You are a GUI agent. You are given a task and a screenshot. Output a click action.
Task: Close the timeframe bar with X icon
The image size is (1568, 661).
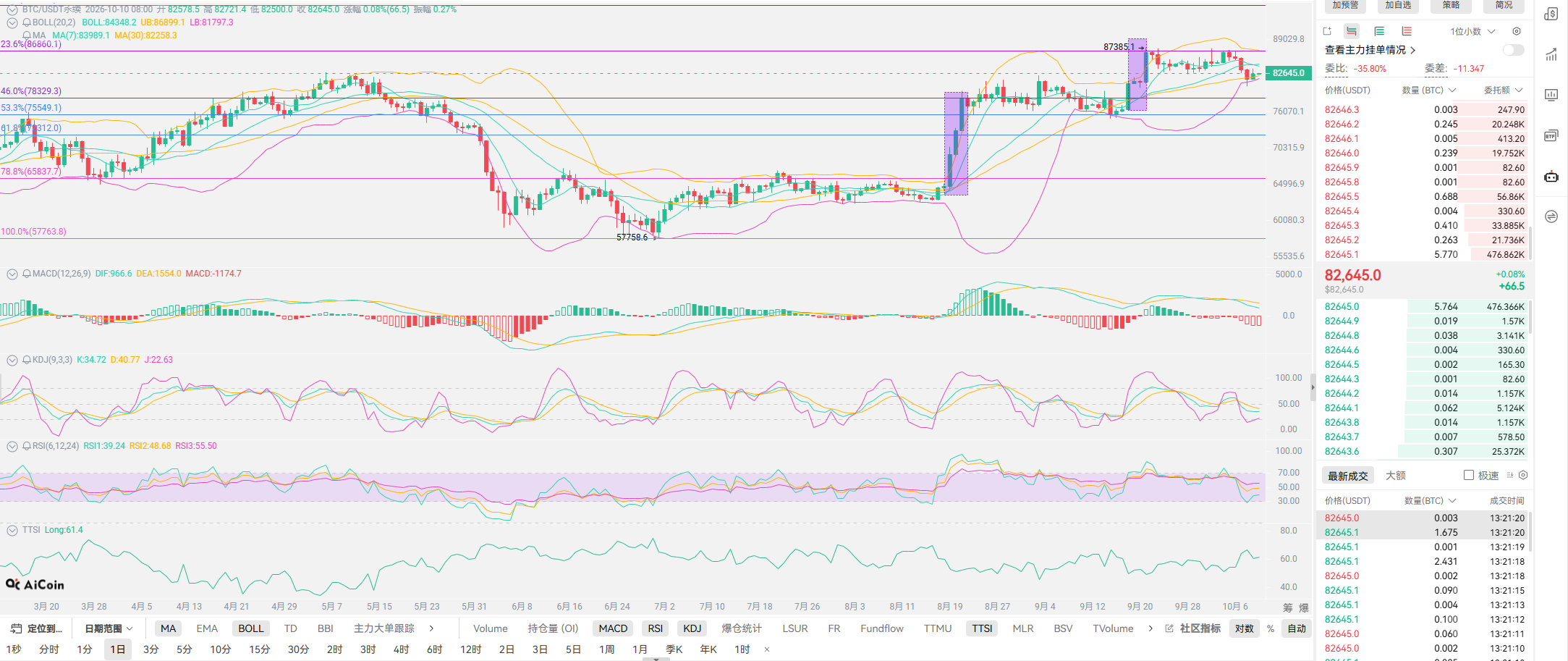(767, 649)
